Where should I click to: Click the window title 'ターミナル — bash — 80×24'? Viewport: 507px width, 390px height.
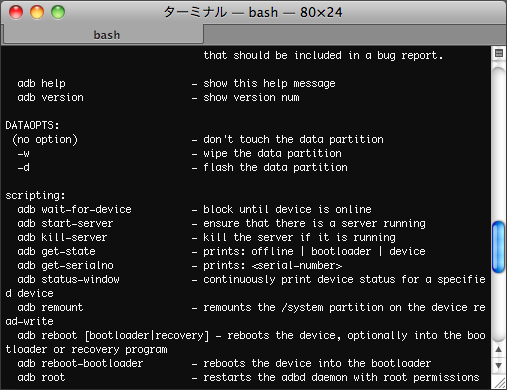coord(253,13)
